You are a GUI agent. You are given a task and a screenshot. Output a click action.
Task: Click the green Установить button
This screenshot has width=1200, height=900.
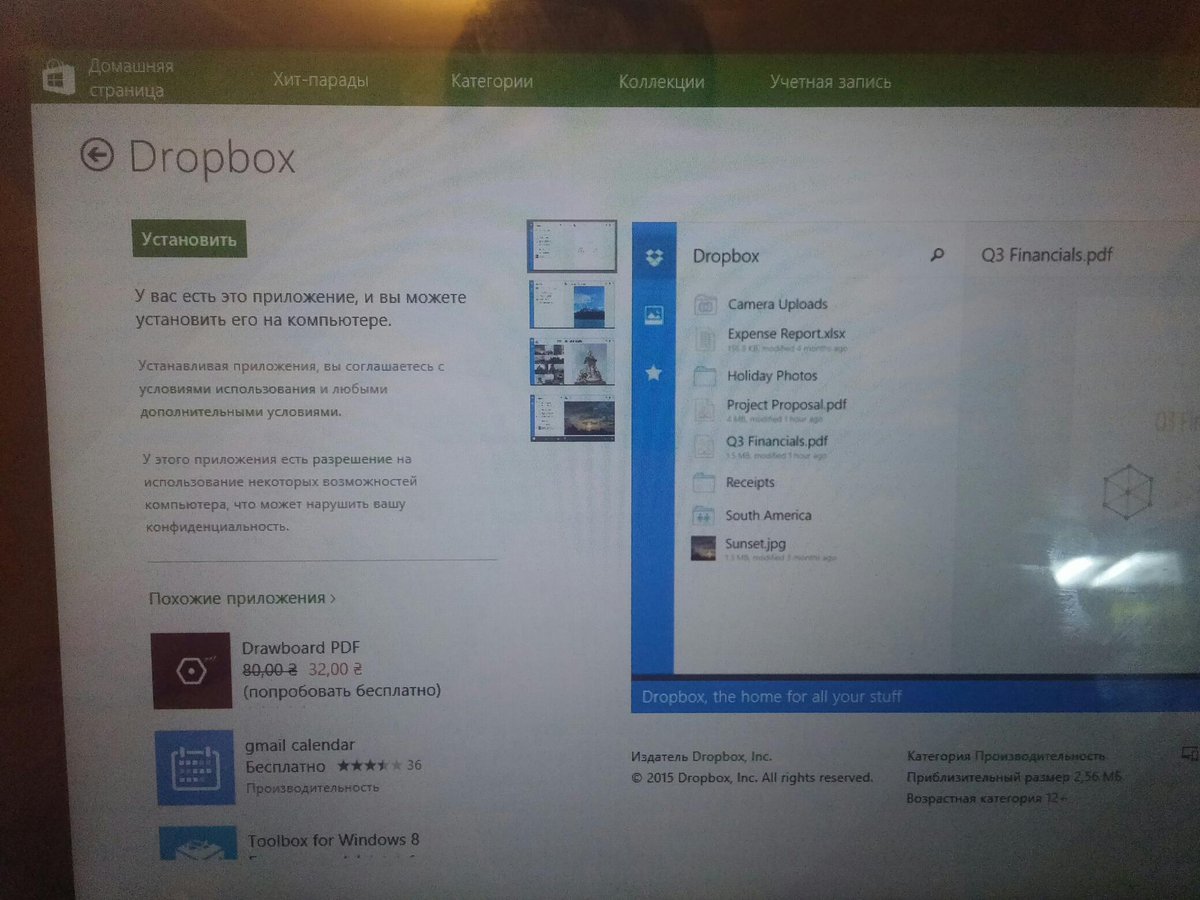189,239
